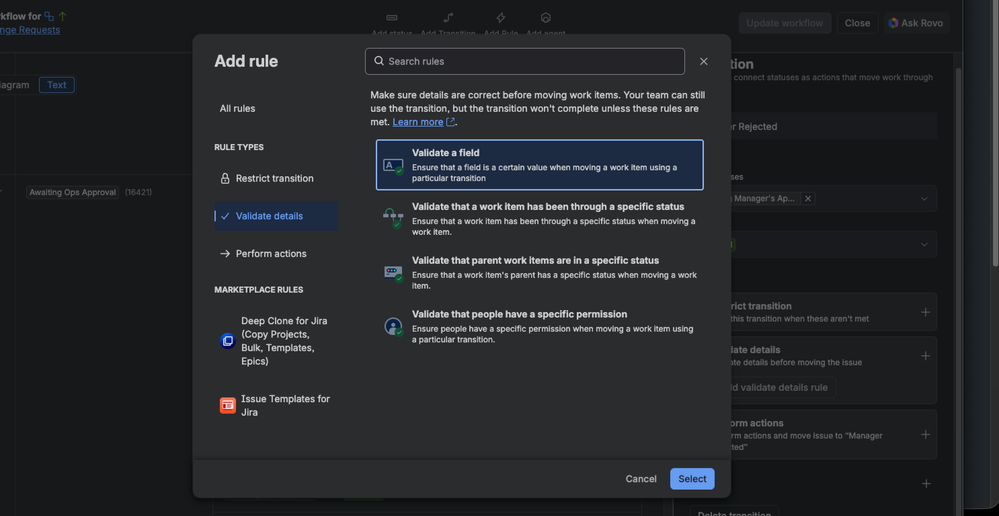999x516 pixels.
Task: Choose the Validate a field rule
Action: pyautogui.click(x=540, y=165)
